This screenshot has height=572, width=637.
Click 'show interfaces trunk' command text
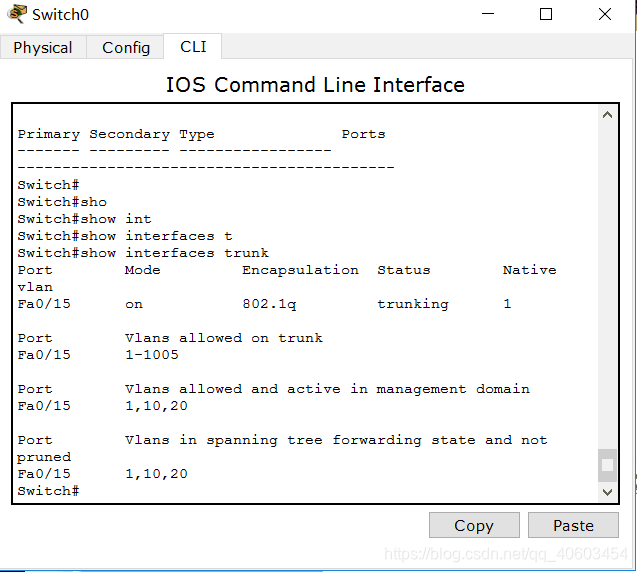click(175, 253)
